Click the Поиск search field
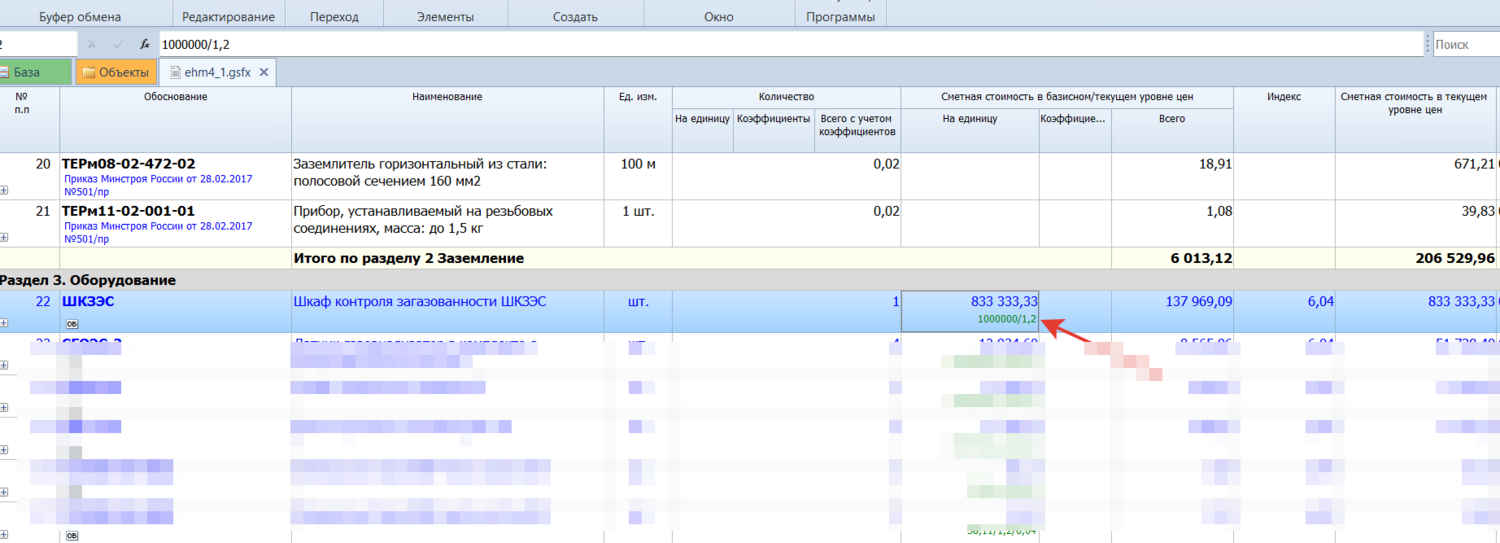The image size is (1500, 543). [1464, 45]
